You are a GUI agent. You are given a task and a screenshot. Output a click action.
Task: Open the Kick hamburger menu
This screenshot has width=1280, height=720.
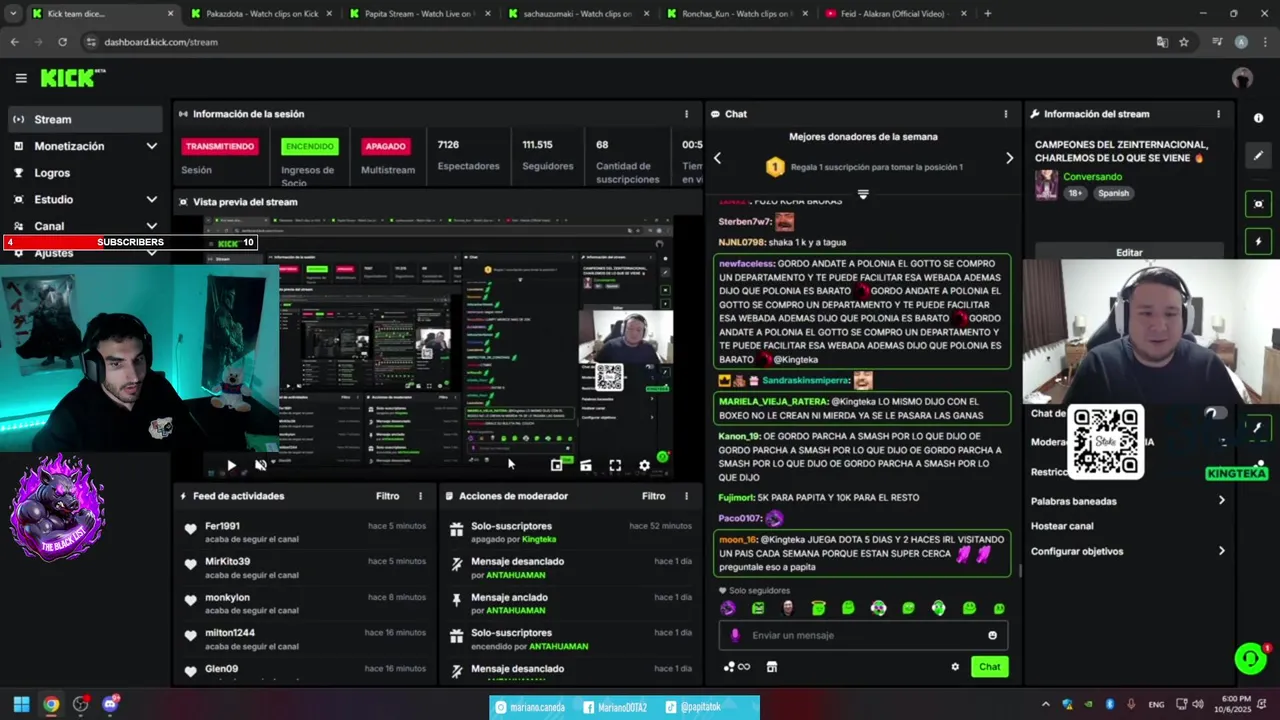21,78
